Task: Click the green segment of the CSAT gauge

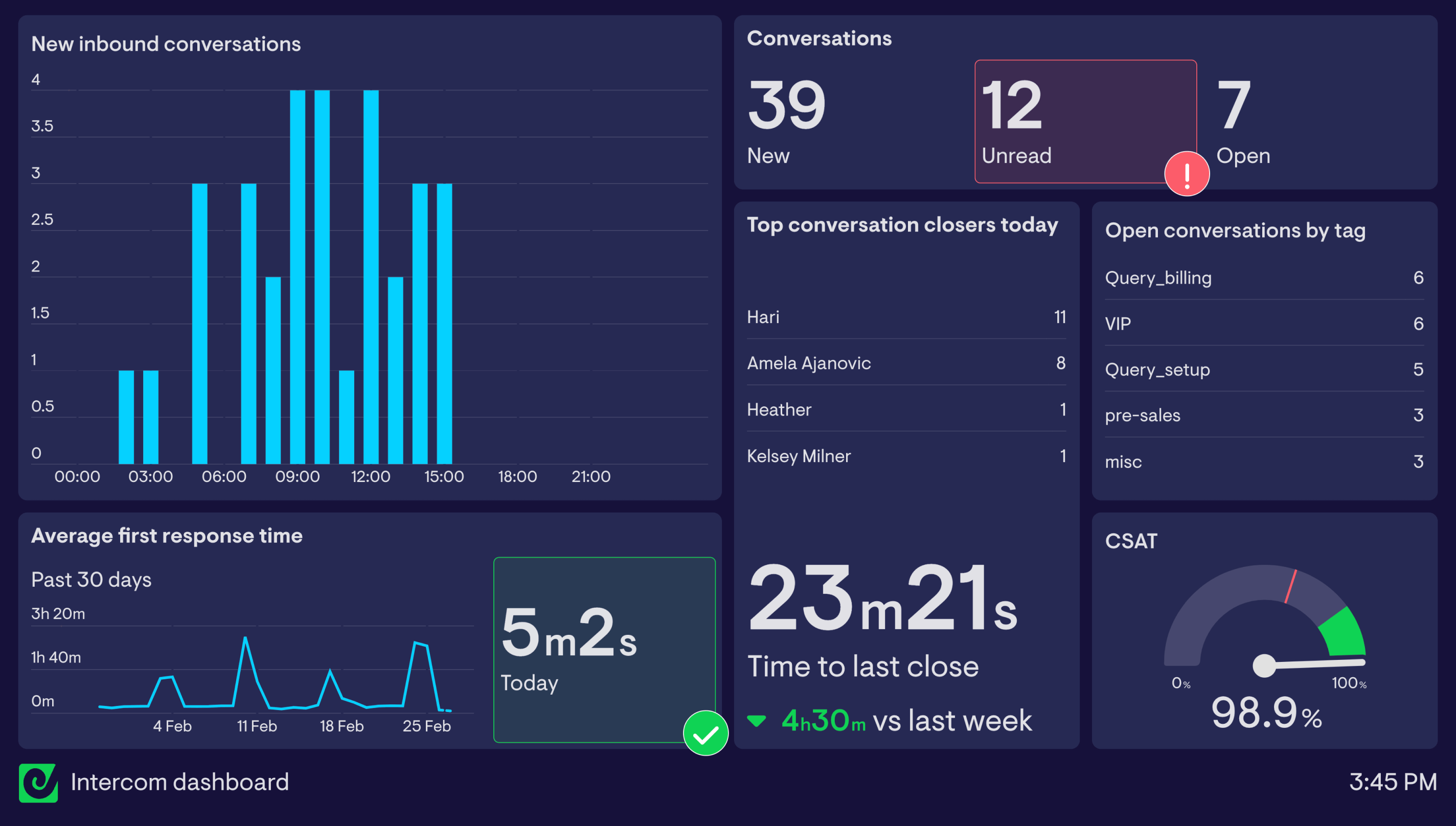Action: click(x=1345, y=633)
